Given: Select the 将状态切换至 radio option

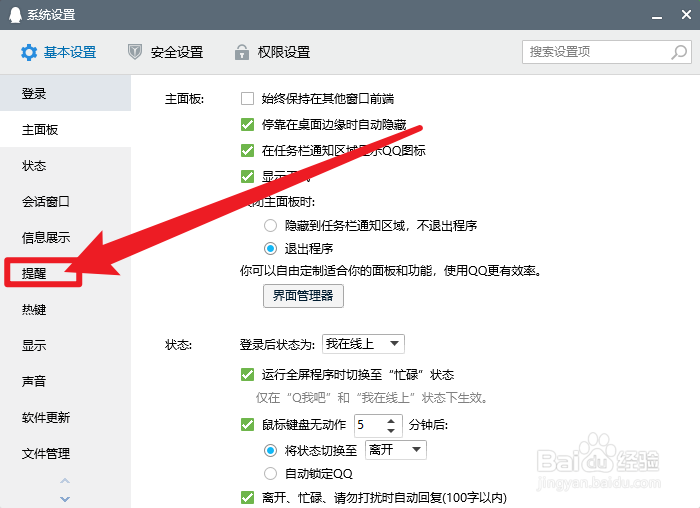Looking at the screenshot, I should tap(270, 450).
